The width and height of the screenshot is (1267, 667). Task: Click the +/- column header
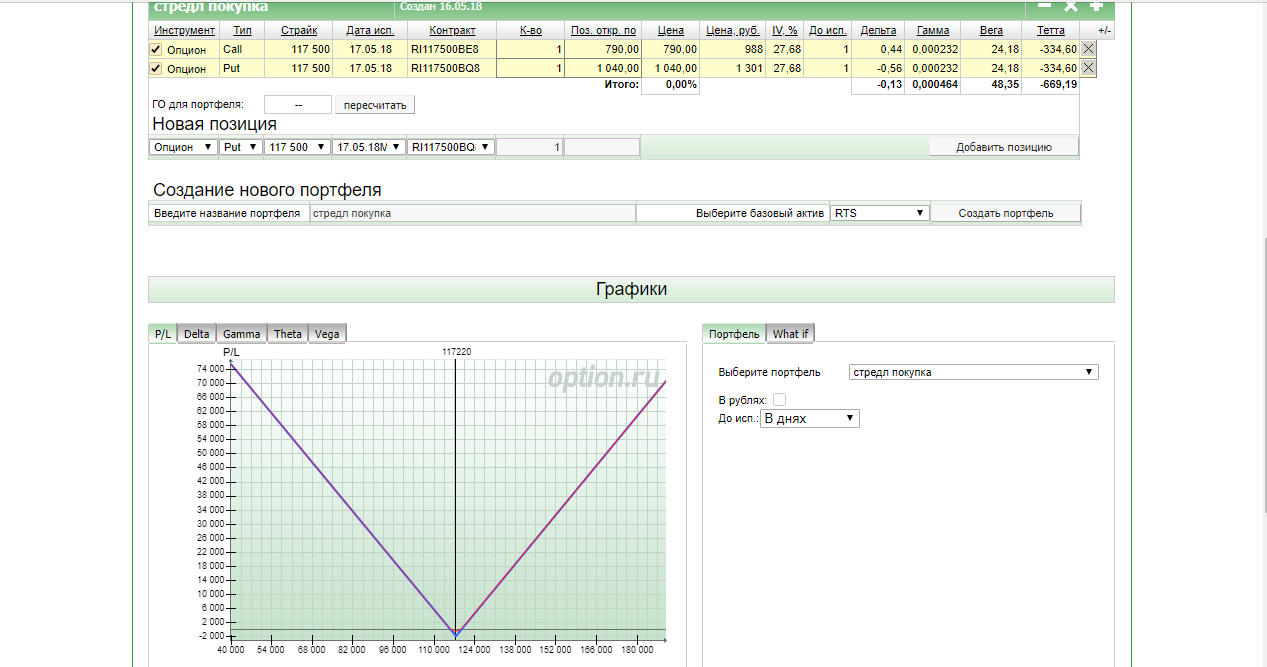click(1104, 31)
